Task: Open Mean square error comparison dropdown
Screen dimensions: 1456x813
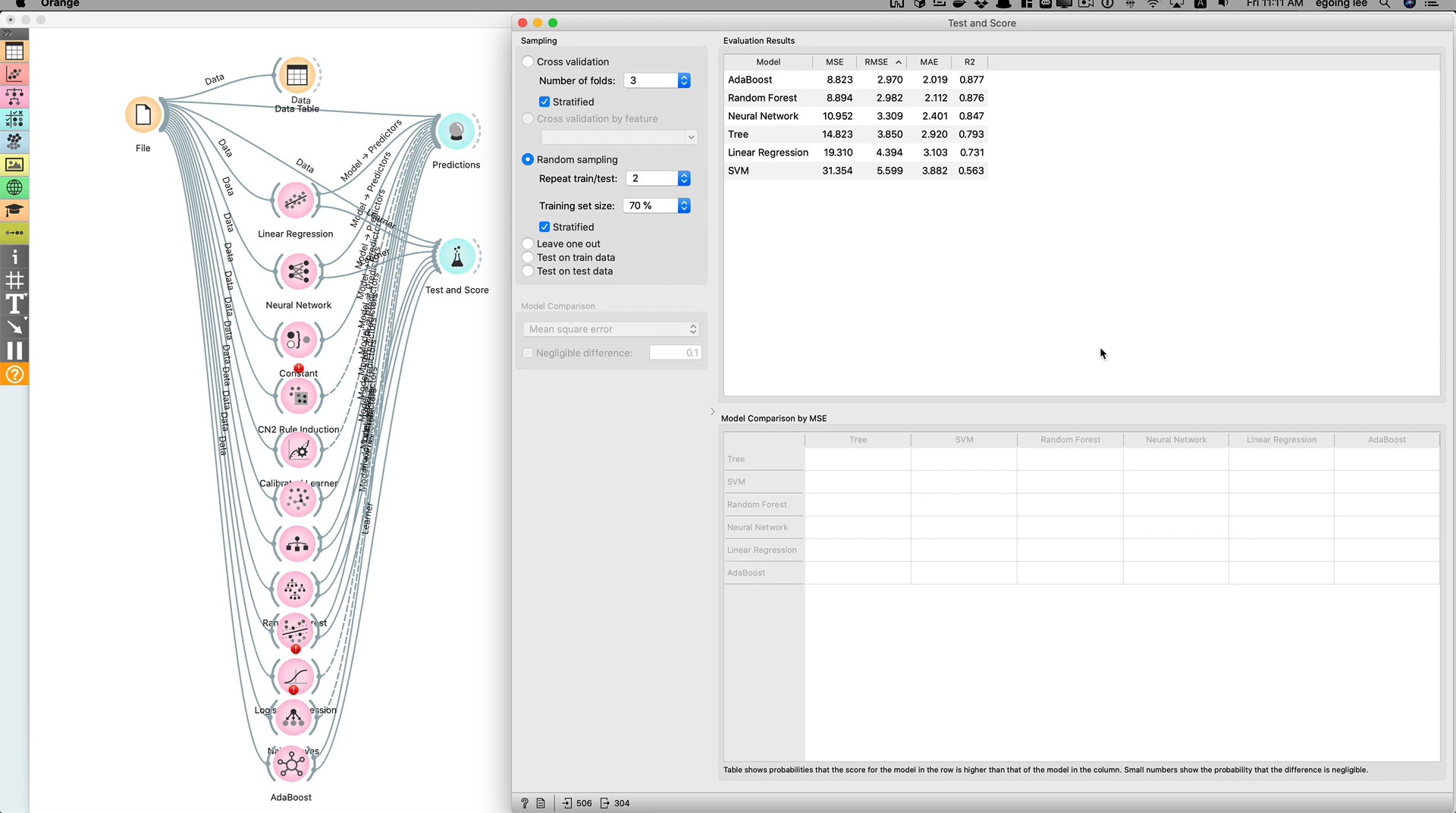Action: pos(610,329)
